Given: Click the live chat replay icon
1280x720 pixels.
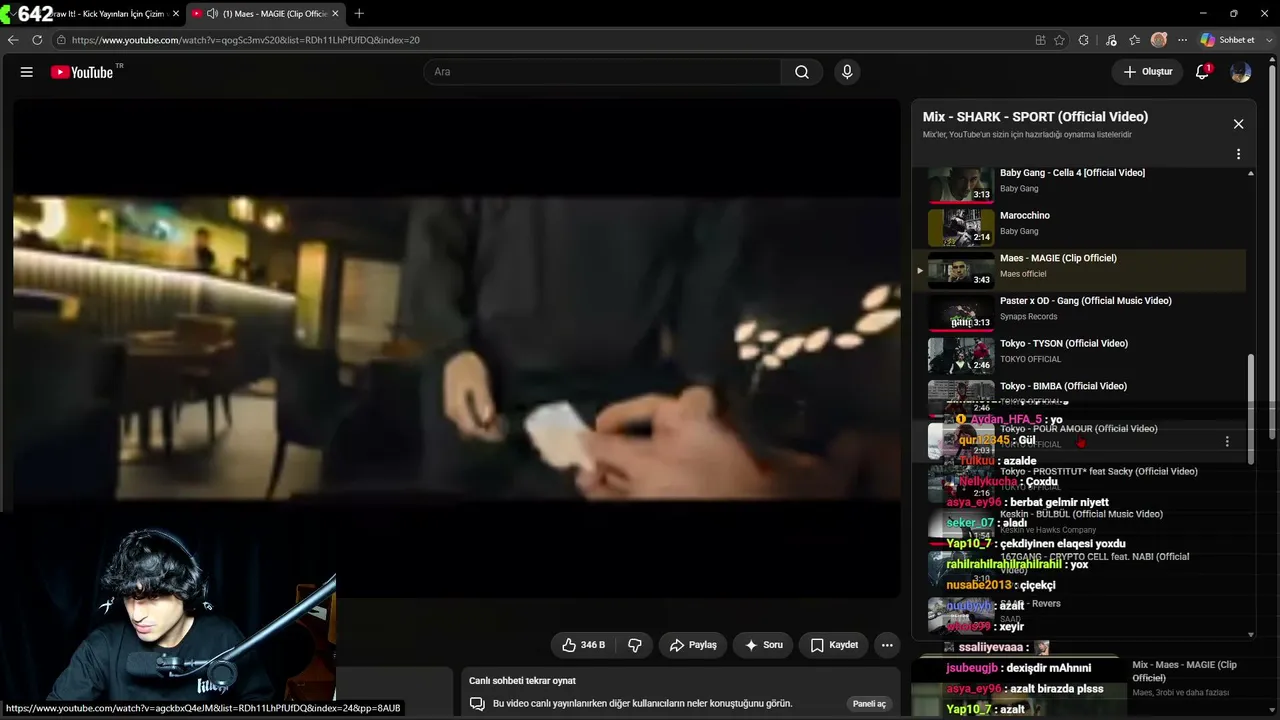Looking at the screenshot, I should click(478, 704).
